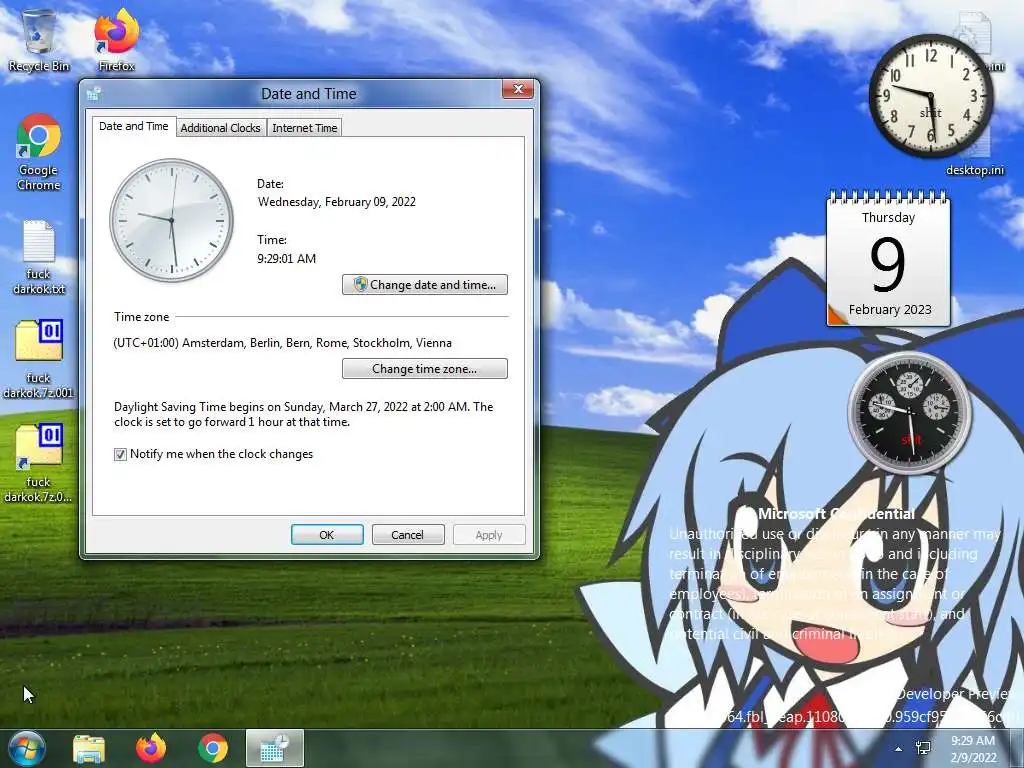Click the calendar gadget showing Thursday 9
Screen dimensions: 1024x768
point(888,259)
